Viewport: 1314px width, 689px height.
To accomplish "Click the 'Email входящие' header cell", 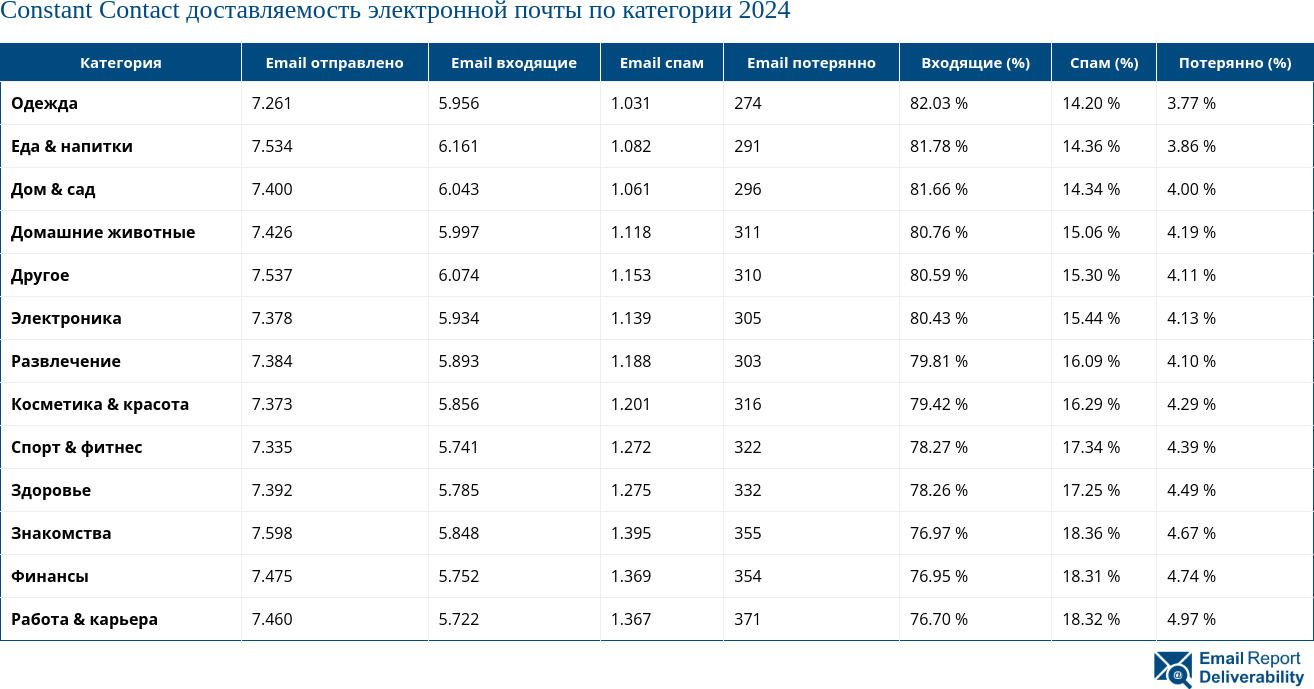I will (513, 63).
